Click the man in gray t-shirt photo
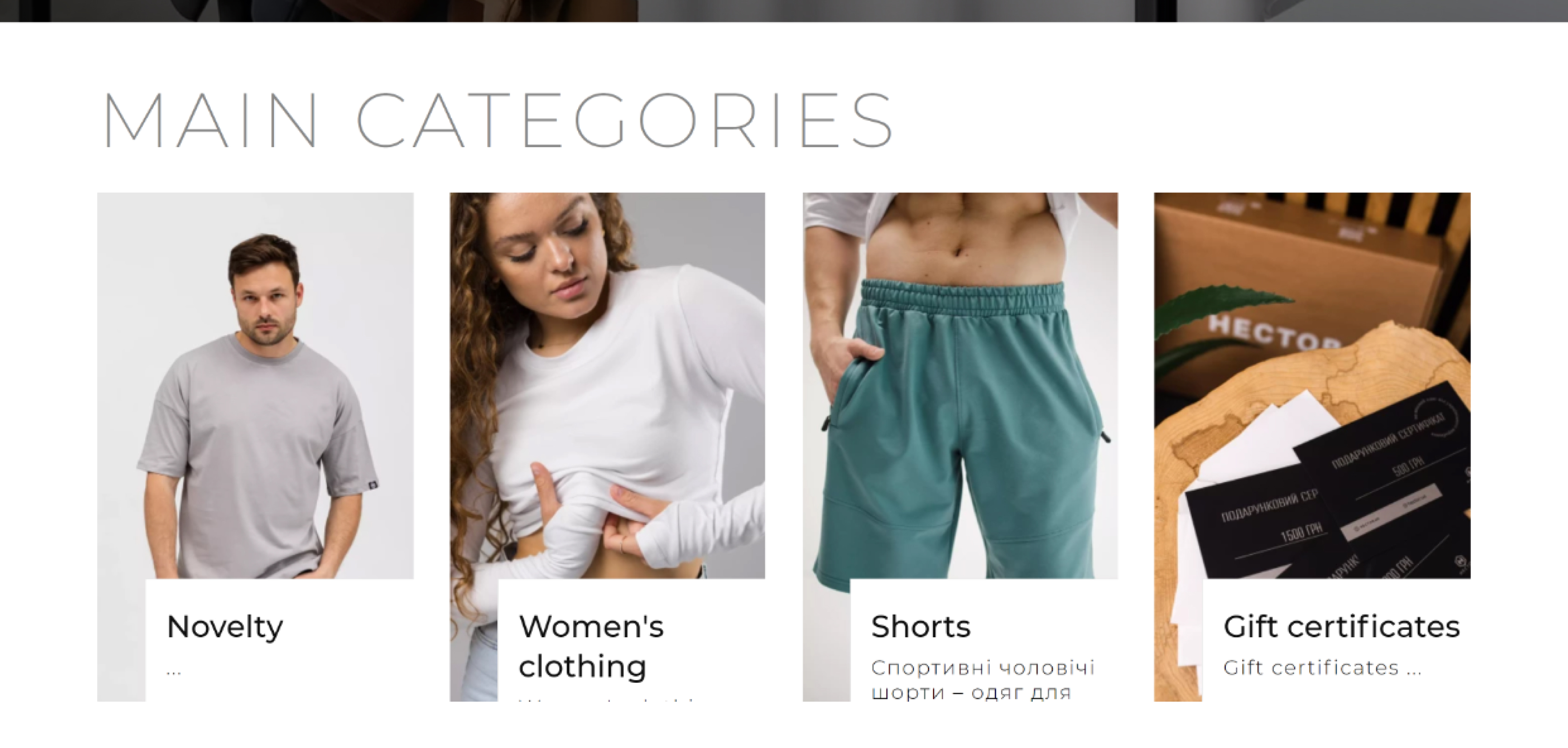The height and width of the screenshot is (748, 1568). point(255,385)
